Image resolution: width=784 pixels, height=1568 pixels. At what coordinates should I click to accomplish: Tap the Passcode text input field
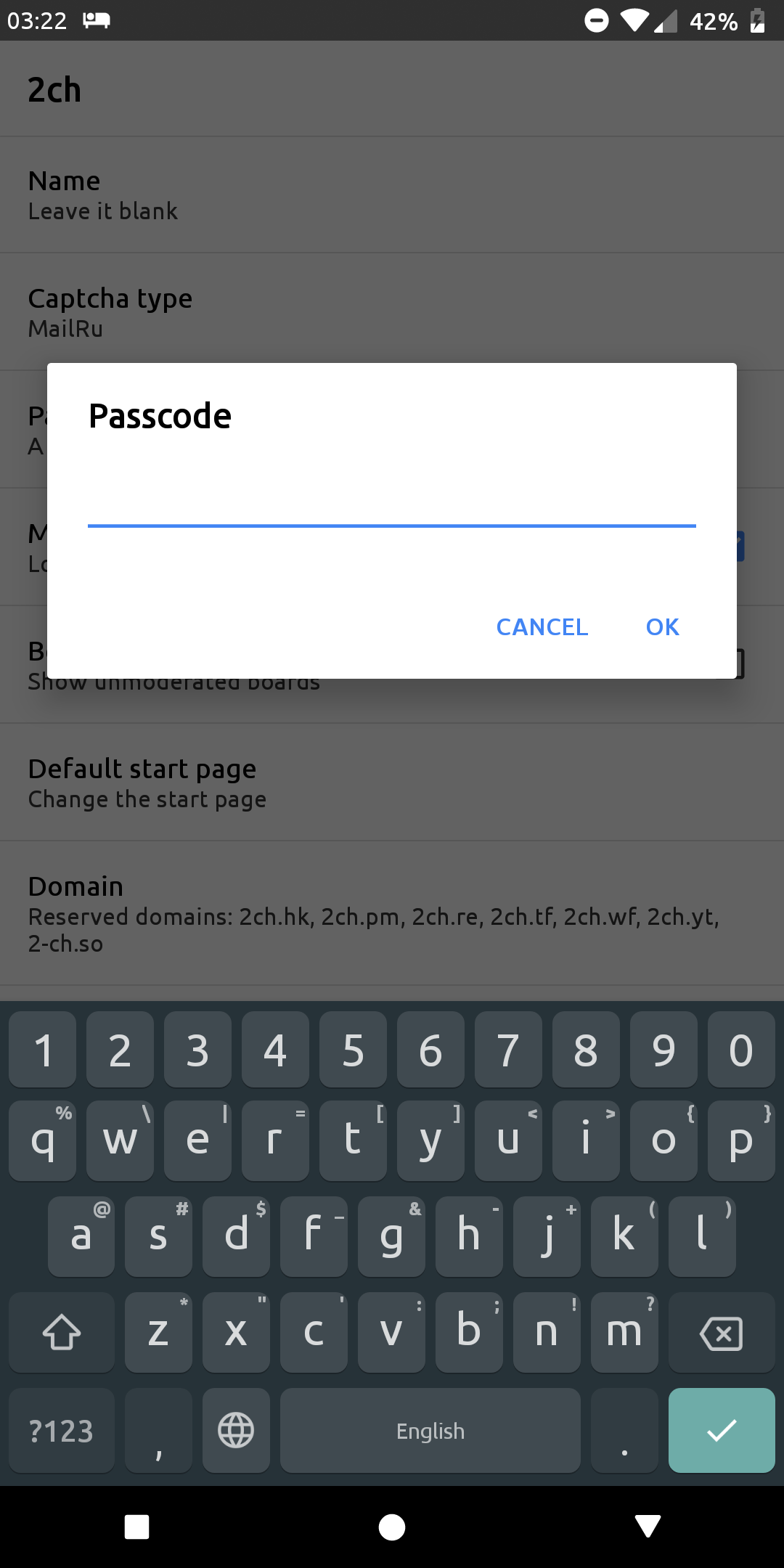point(392,501)
